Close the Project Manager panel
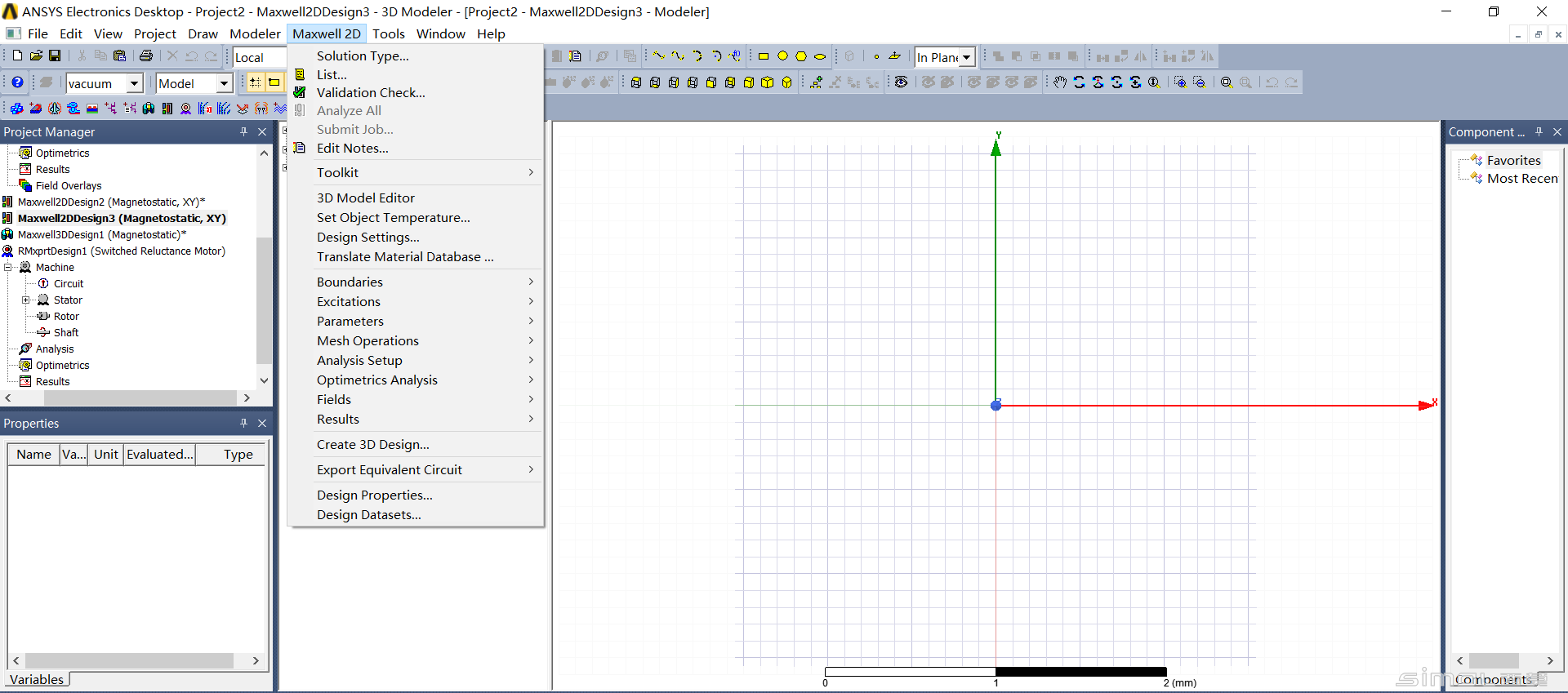Viewport: 1568px width, 693px height. (x=262, y=131)
